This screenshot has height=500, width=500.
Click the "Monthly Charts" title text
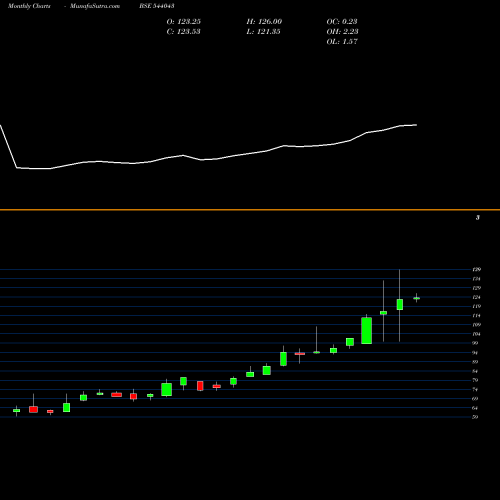pyautogui.click(x=29, y=6)
